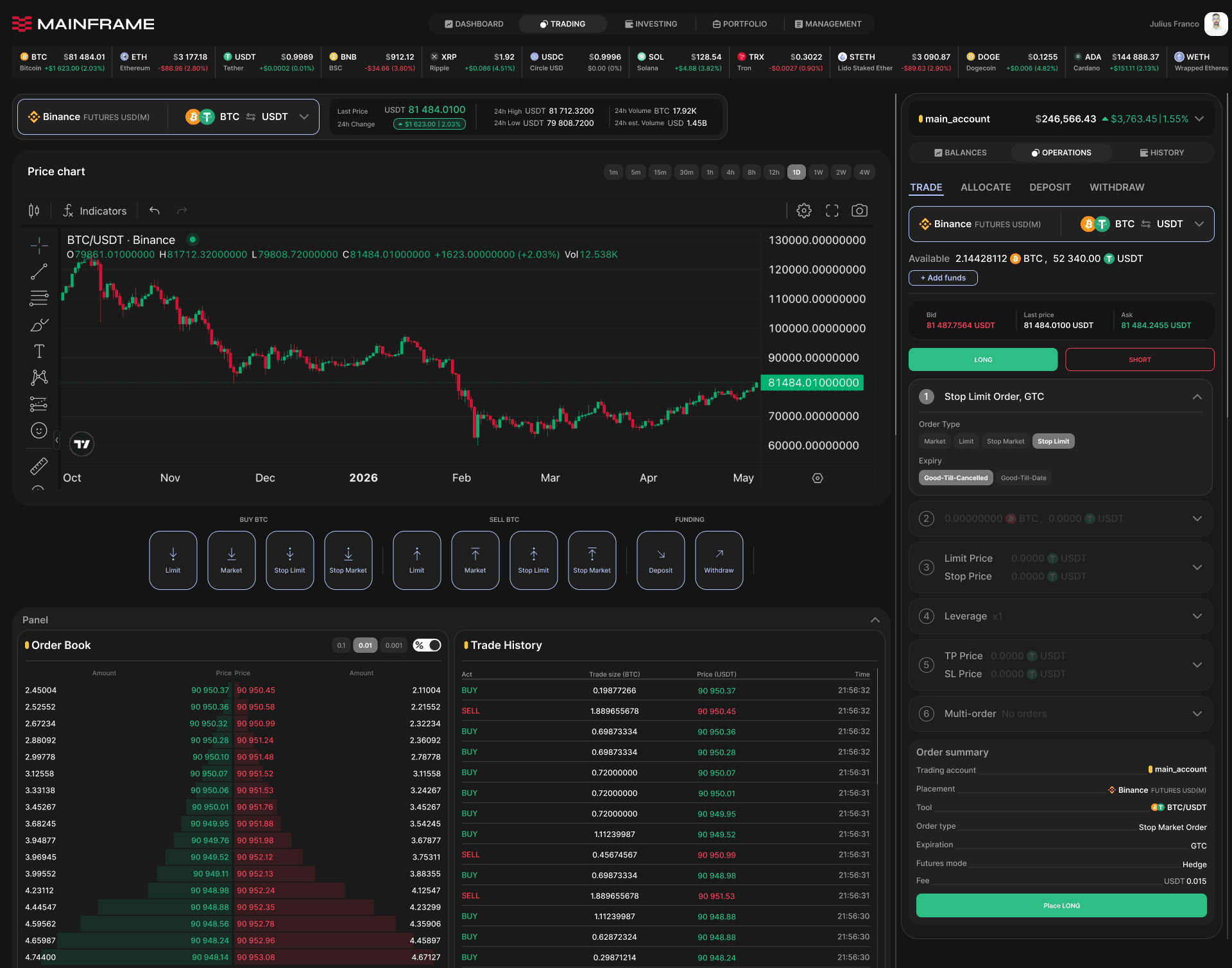This screenshot has height=968, width=1232.
Task: Collapse the chart drawing toolbar arrow
Action: [x=56, y=440]
